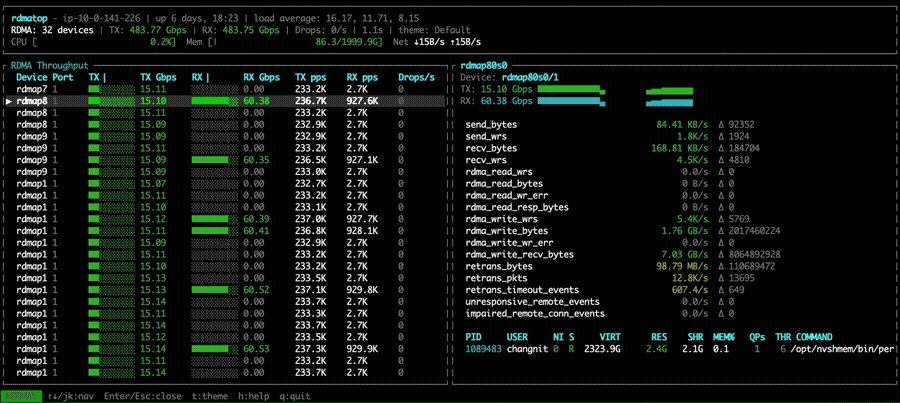
Task: Click the TX pps value 233.1K
Action: click(x=311, y=207)
